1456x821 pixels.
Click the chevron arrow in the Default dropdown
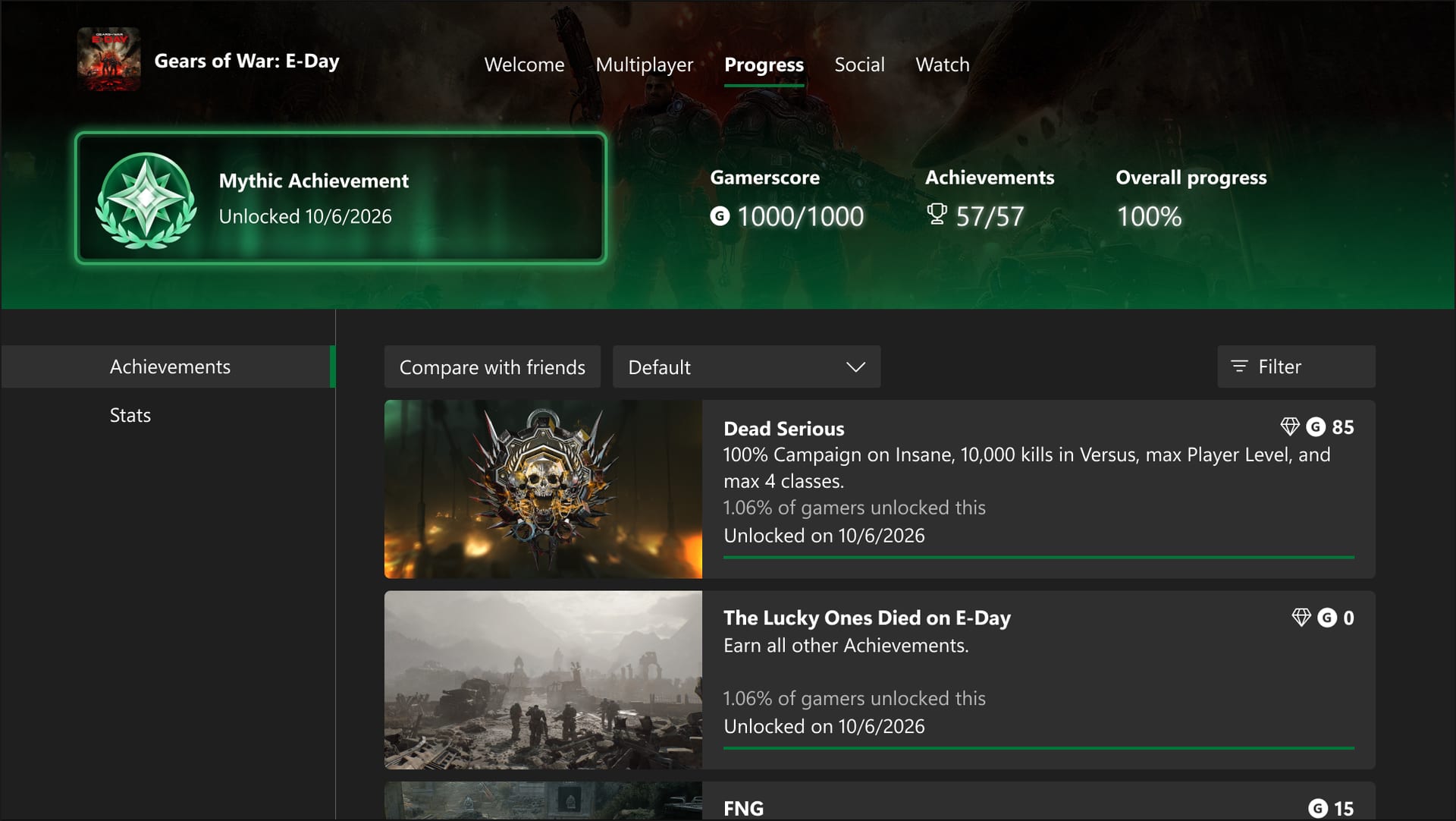(x=855, y=367)
